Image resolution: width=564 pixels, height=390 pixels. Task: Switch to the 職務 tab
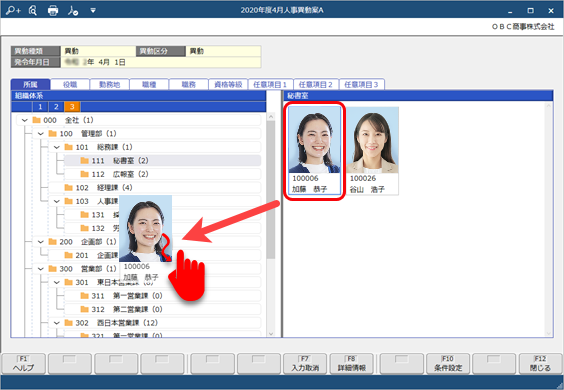point(188,85)
